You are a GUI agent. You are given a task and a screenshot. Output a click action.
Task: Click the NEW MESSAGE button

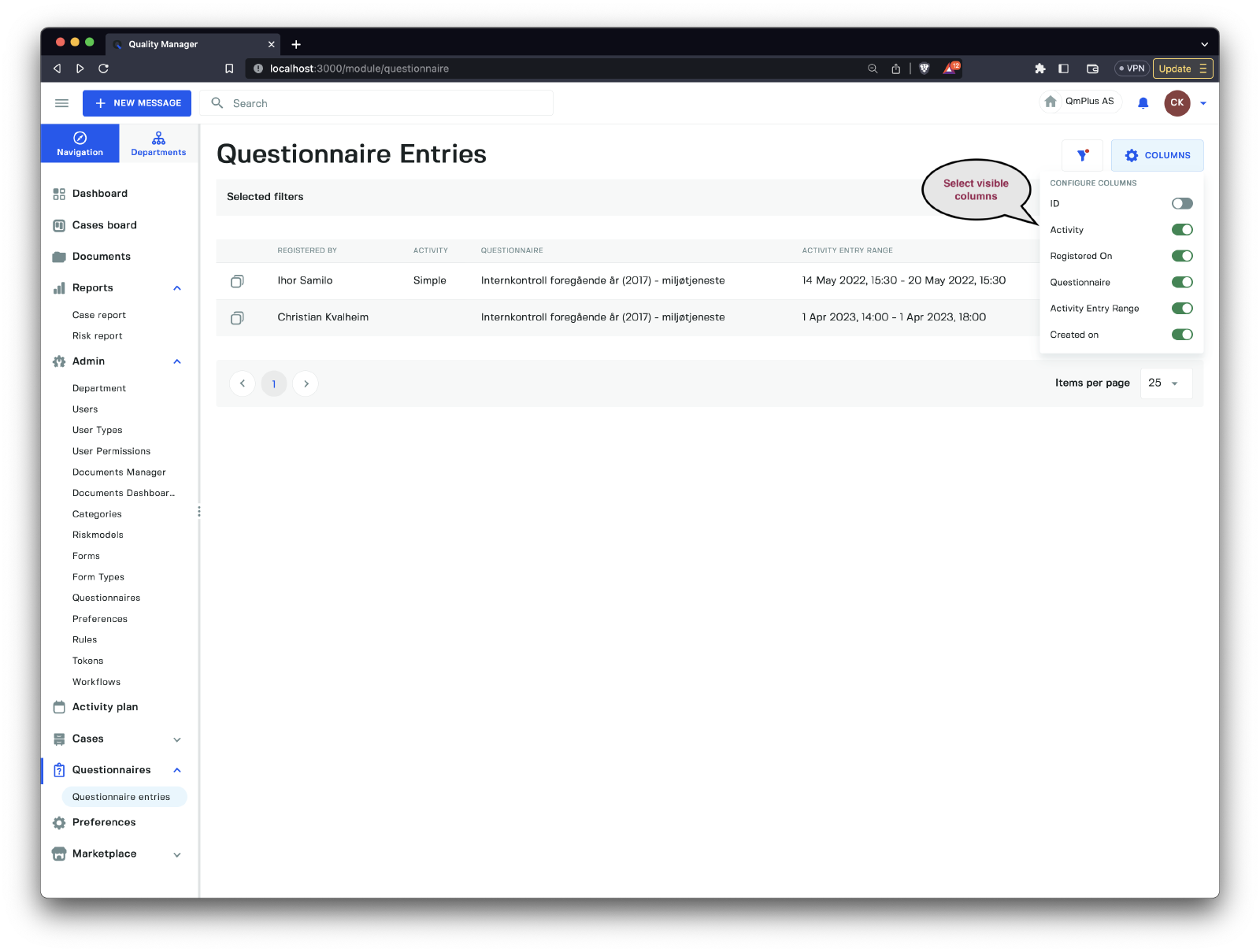point(137,103)
